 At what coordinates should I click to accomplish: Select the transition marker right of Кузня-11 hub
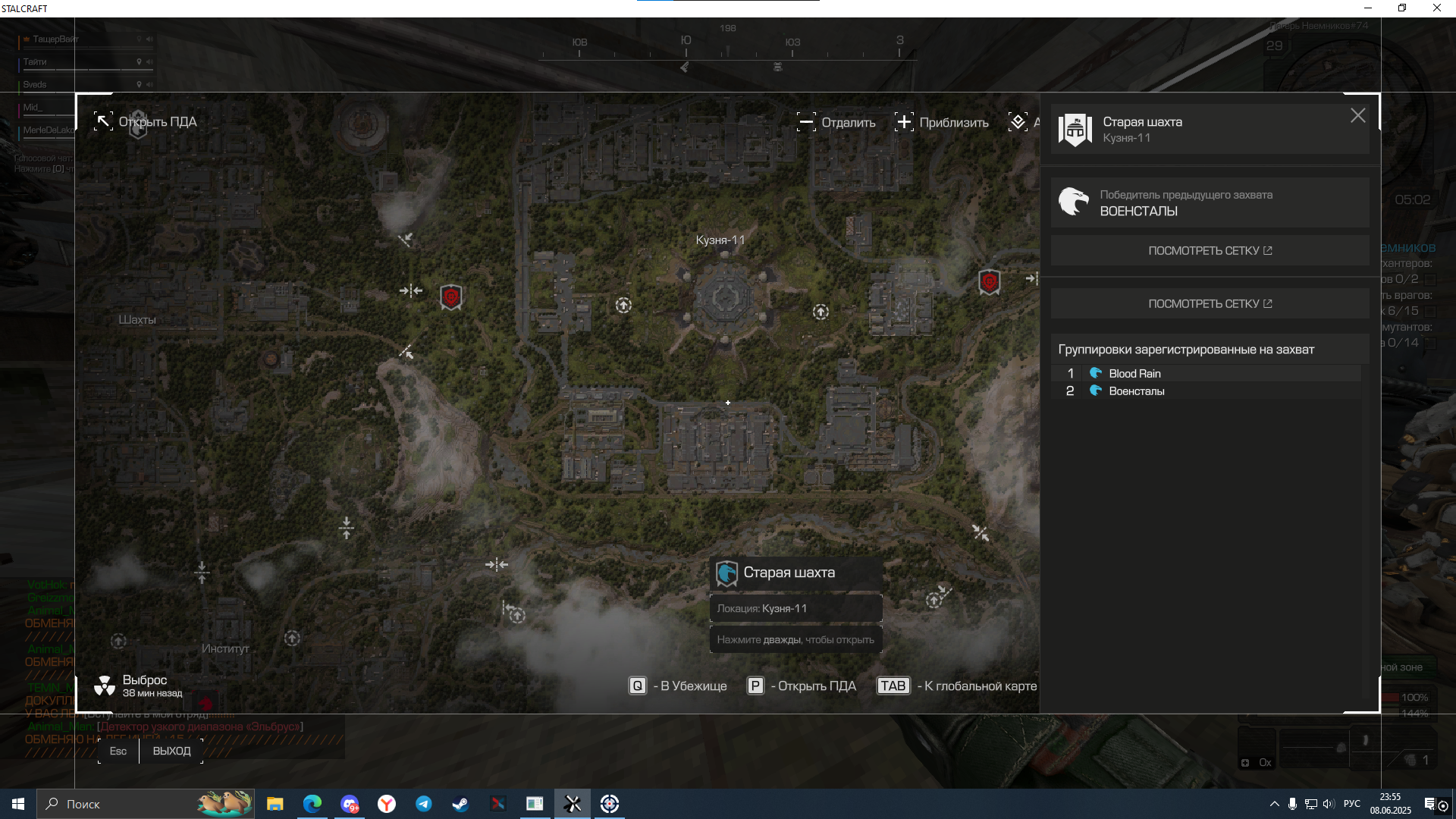click(821, 312)
